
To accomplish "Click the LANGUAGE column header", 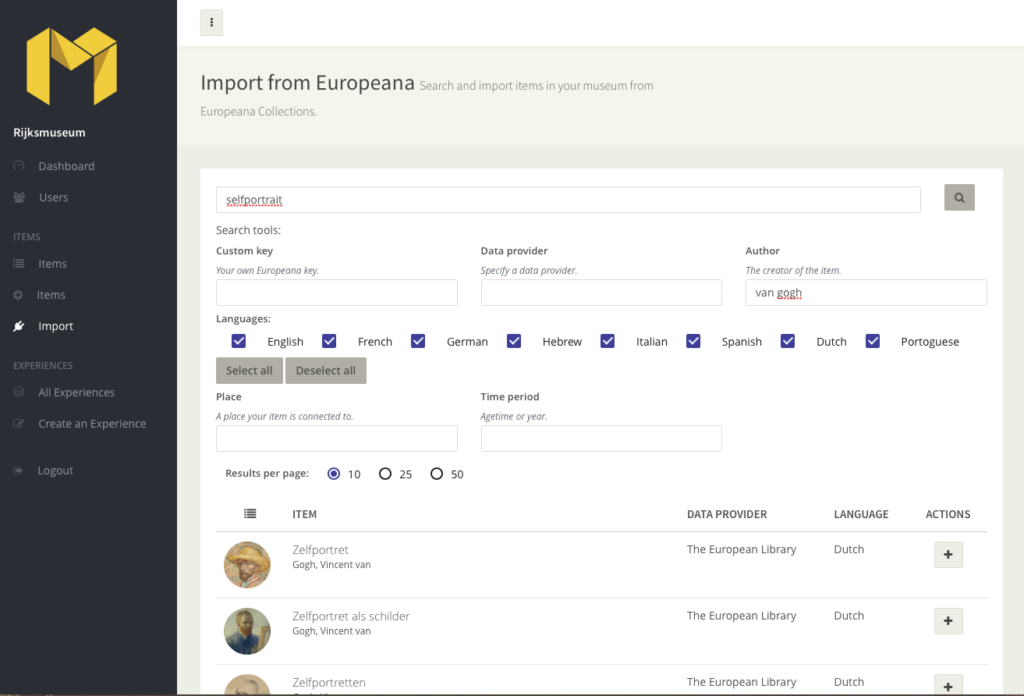I will pyautogui.click(x=861, y=514).
